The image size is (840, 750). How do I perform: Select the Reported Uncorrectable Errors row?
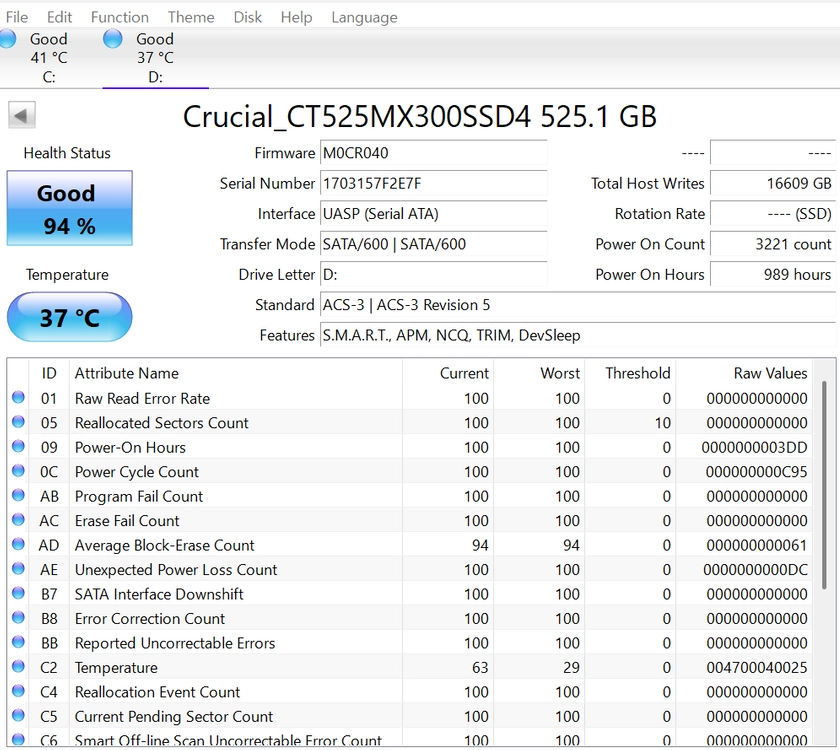pos(410,643)
